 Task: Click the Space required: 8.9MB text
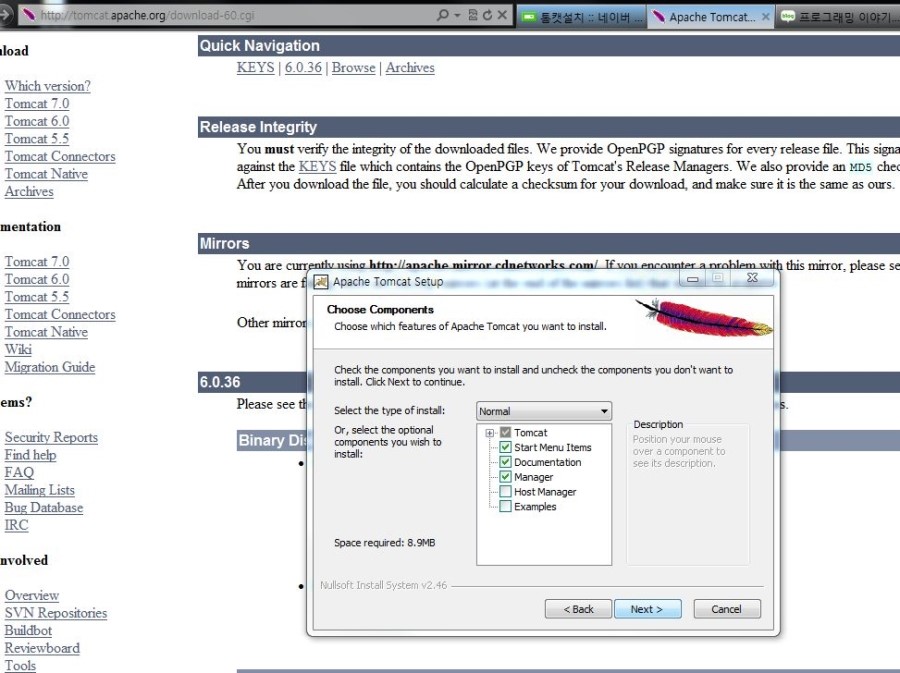385,543
